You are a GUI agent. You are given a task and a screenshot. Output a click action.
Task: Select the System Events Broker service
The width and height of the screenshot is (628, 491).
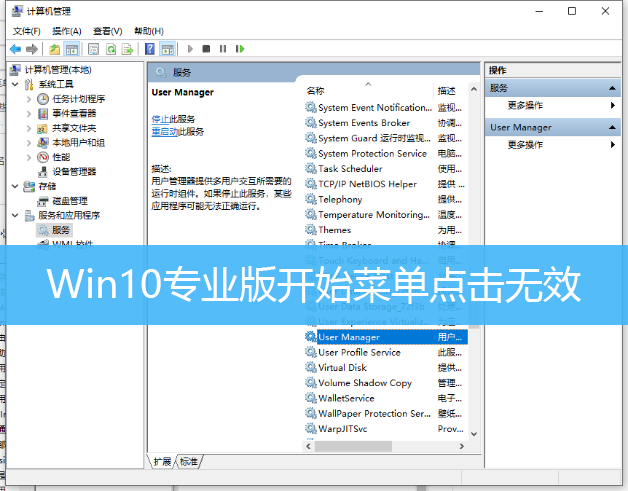pos(386,123)
